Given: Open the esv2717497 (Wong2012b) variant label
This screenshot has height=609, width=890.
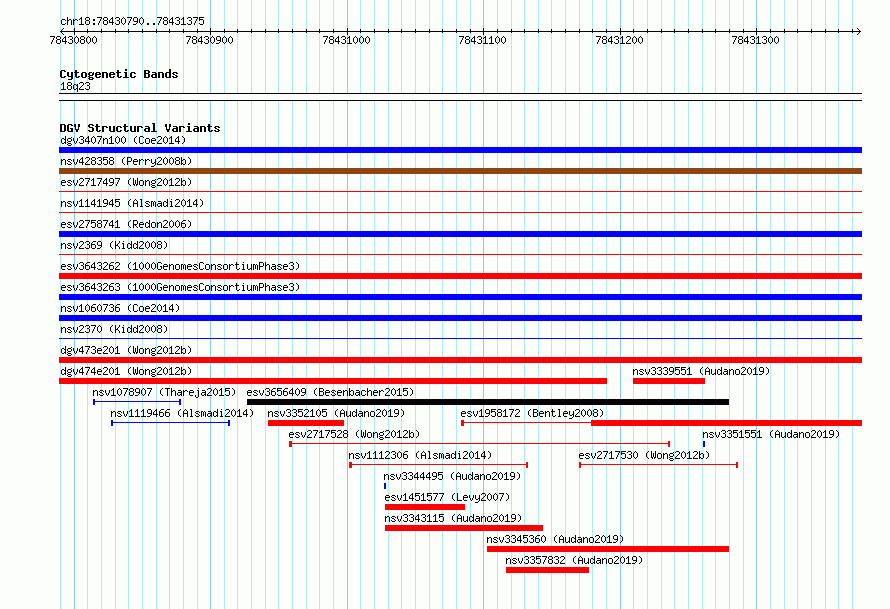Looking at the screenshot, I should pyautogui.click(x=126, y=182).
